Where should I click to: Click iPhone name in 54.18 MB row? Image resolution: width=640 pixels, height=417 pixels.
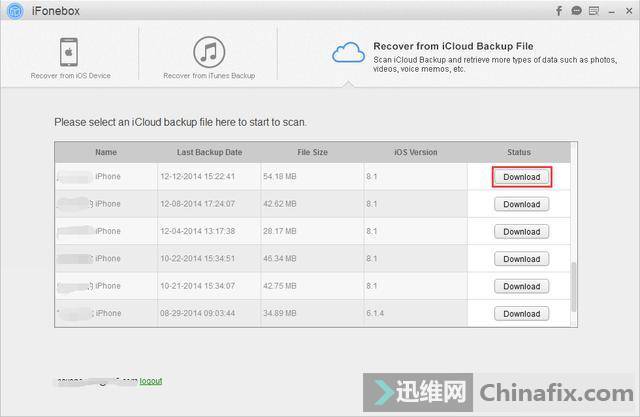[x=108, y=176]
